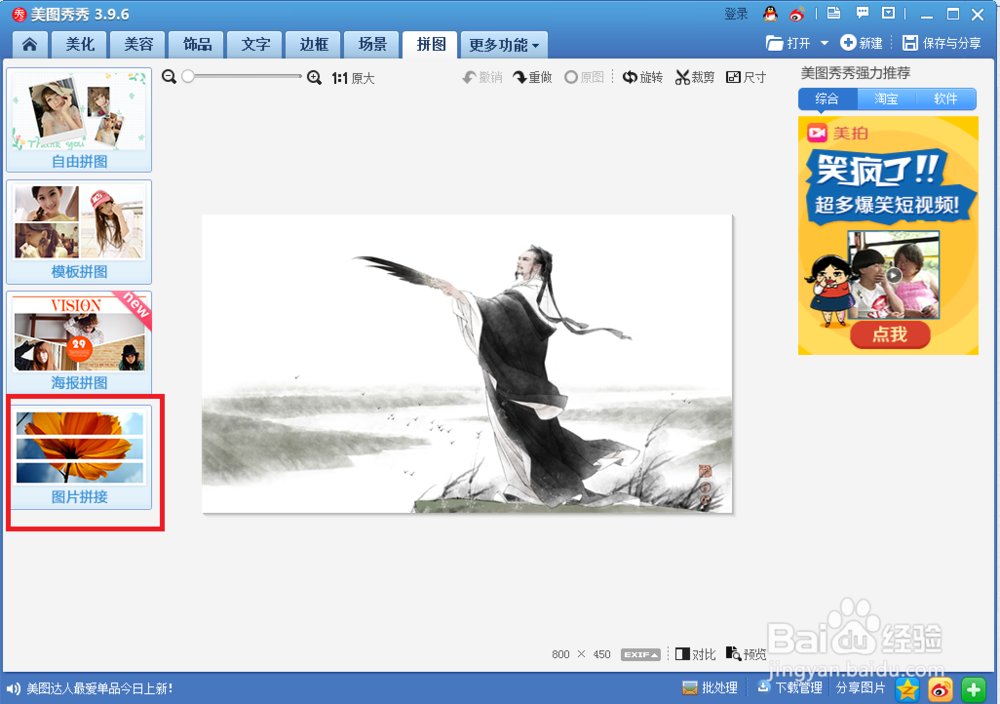Click the zoom slider handle
Image resolution: width=1000 pixels, height=704 pixels.
188,77
